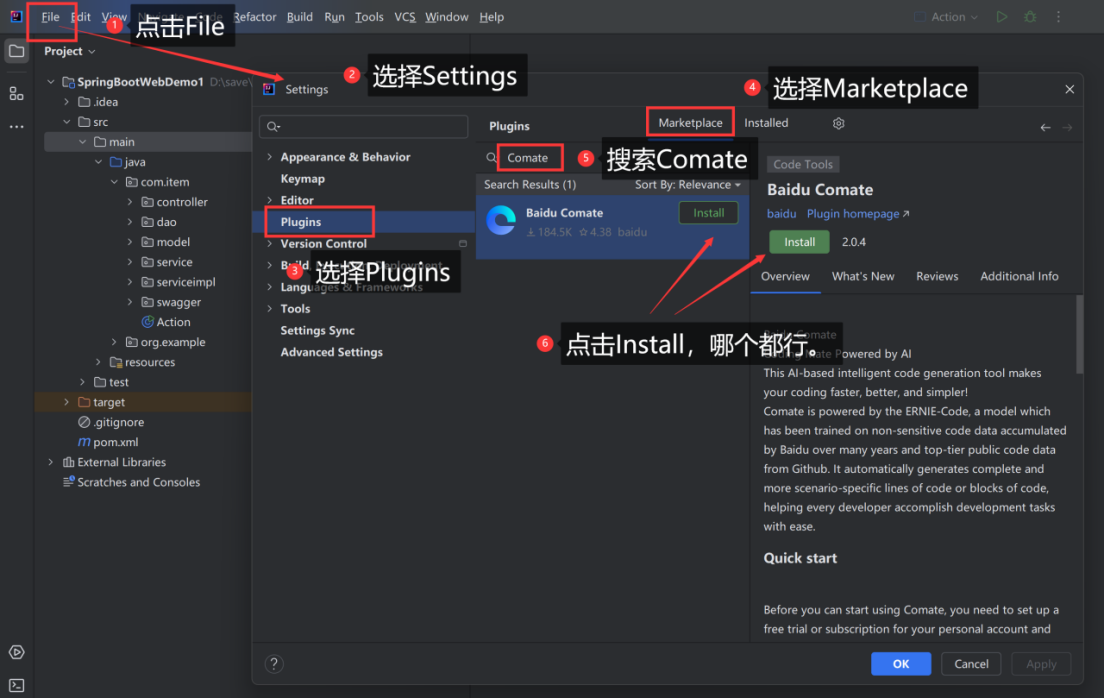Click the pom.xml Maven icon
This screenshot has width=1104, height=698.
tap(84, 442)
